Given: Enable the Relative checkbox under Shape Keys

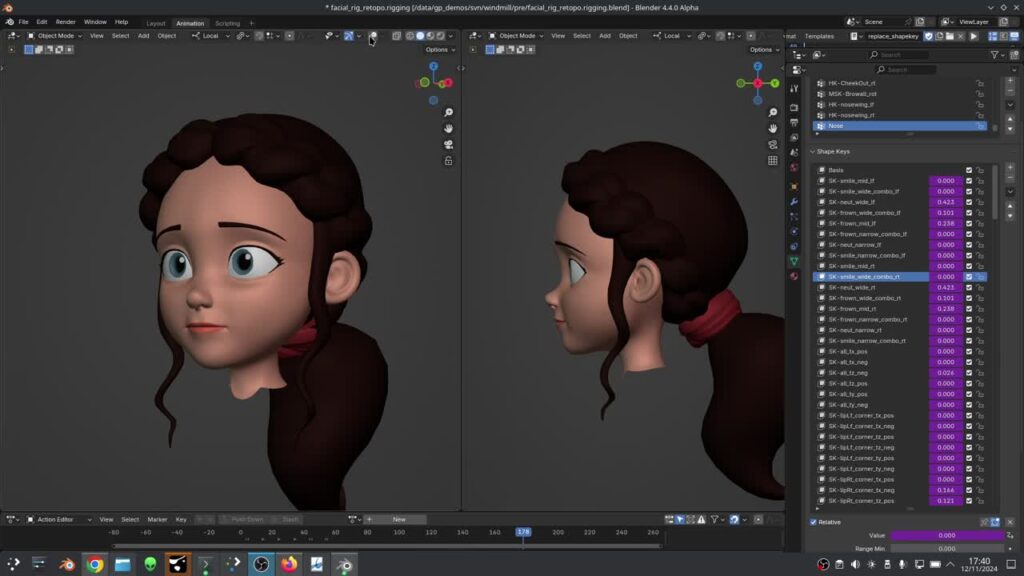Looking at the screenshot, I should pyautogui.click(x=814, y=521).
